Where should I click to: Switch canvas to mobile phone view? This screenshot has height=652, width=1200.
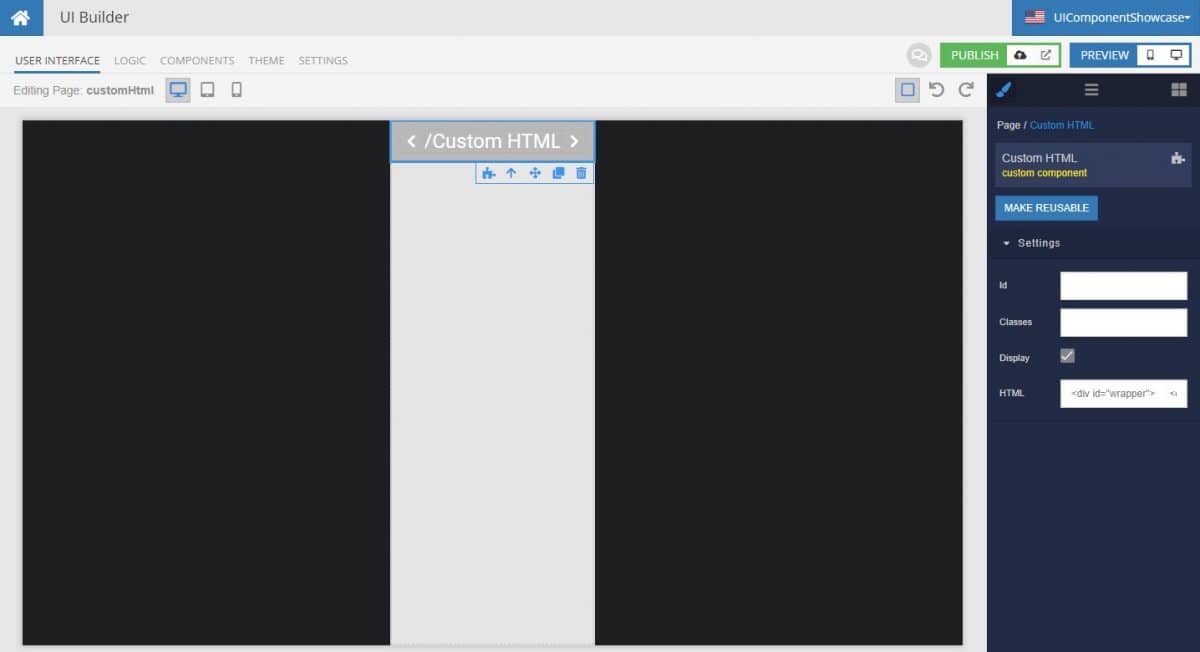(x=236, y=89)
